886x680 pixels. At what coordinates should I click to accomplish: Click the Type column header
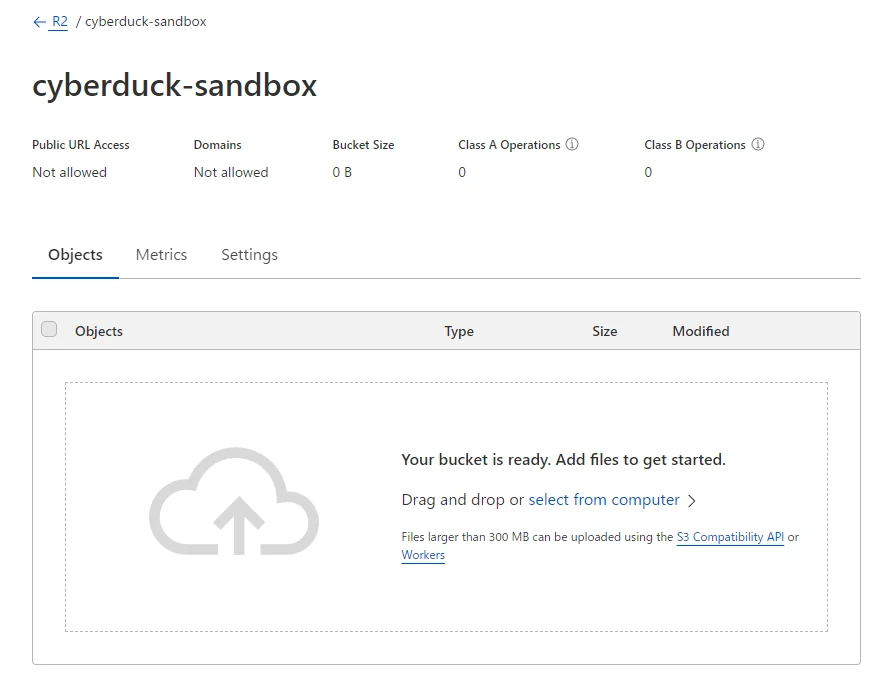(x=459, y=331)
